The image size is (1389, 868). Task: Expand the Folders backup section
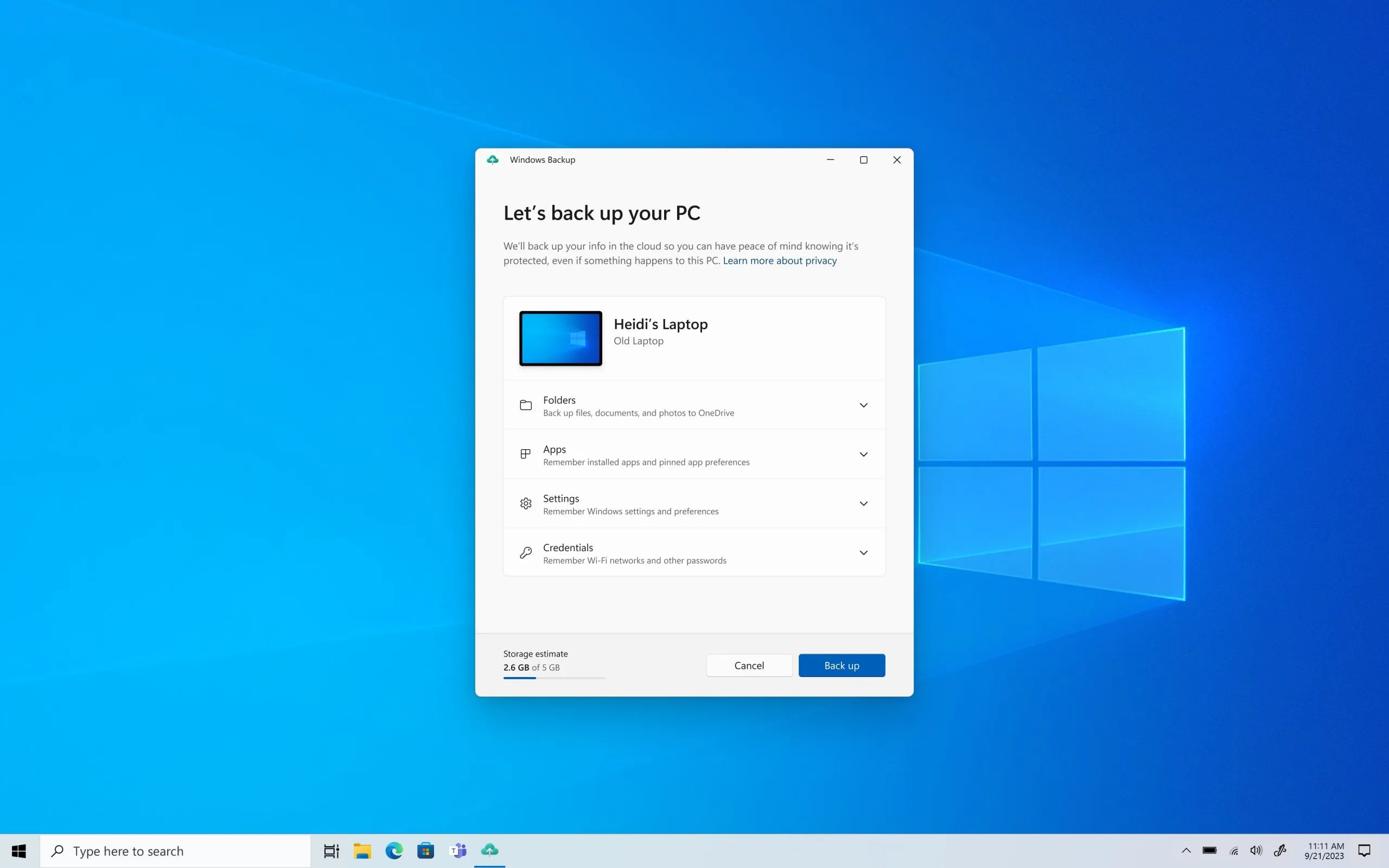coord(864,405)
